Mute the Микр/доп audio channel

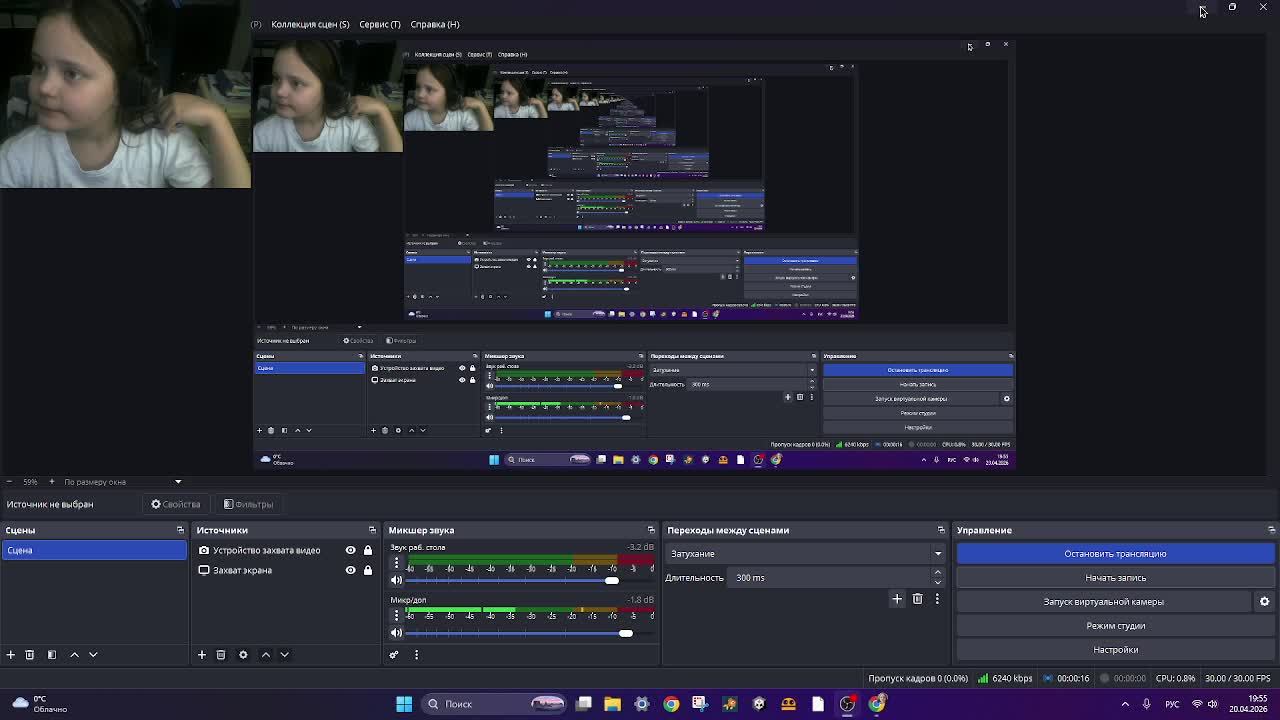(396, 633)
